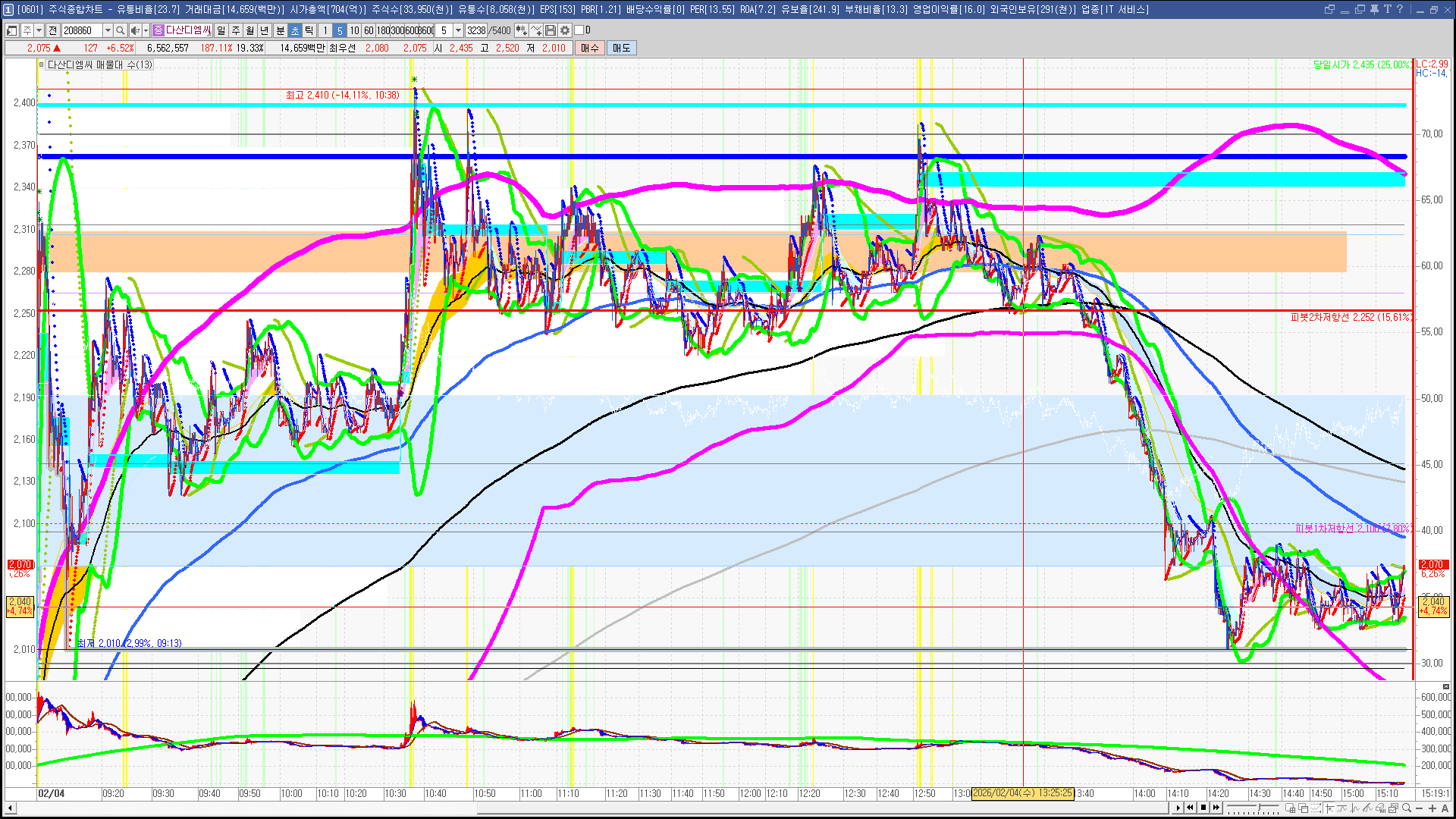Click the 매수 (buy) button
Screen dimensions: 1456x819
tap(589, 48)
